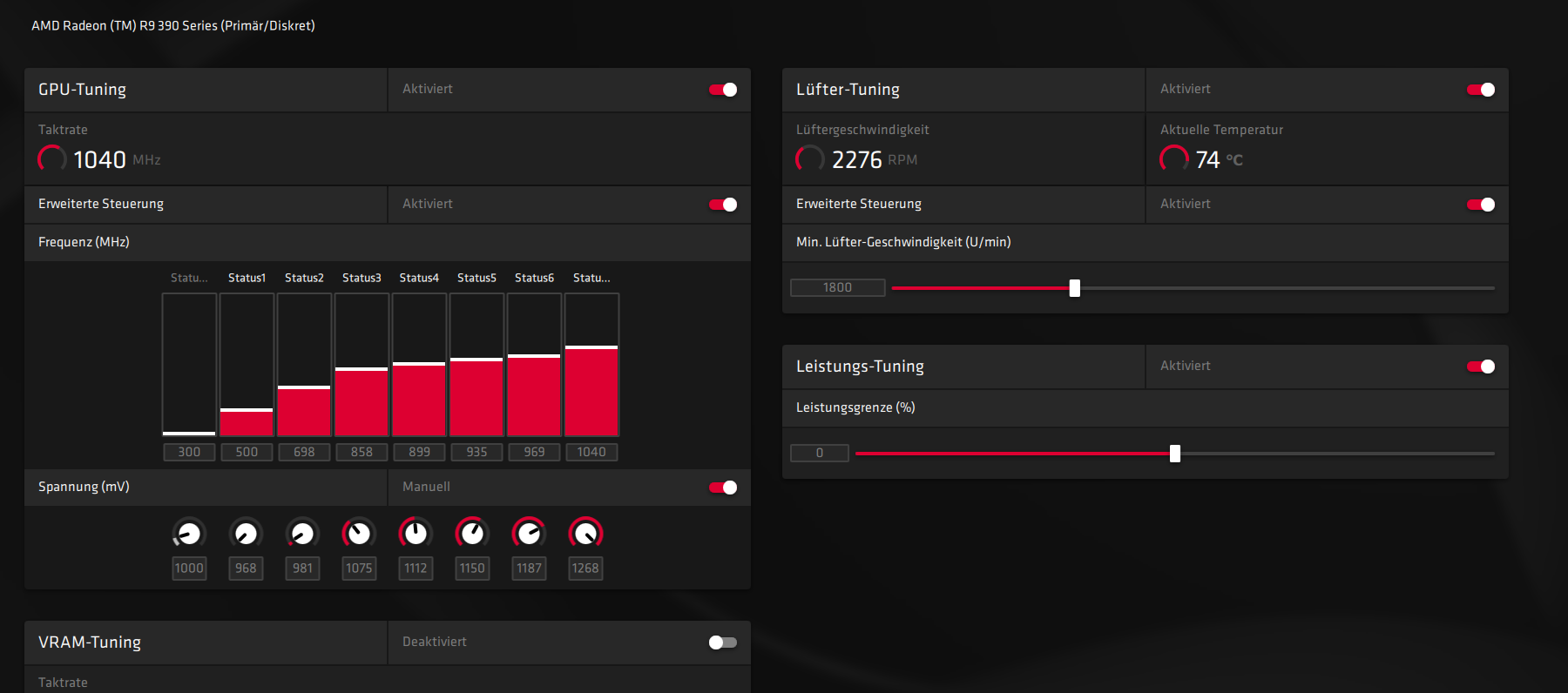The image size is (1568, 693).
Task: Click the Spannung (mV) label
Action: [x=84, y=487]
